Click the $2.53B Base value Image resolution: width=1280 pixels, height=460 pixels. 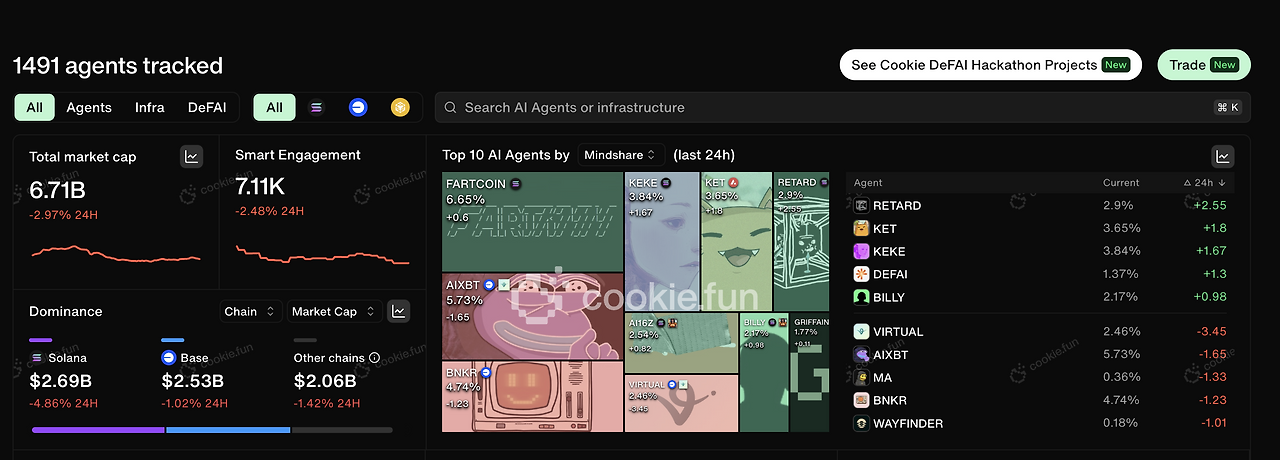[x=192, y=381]
